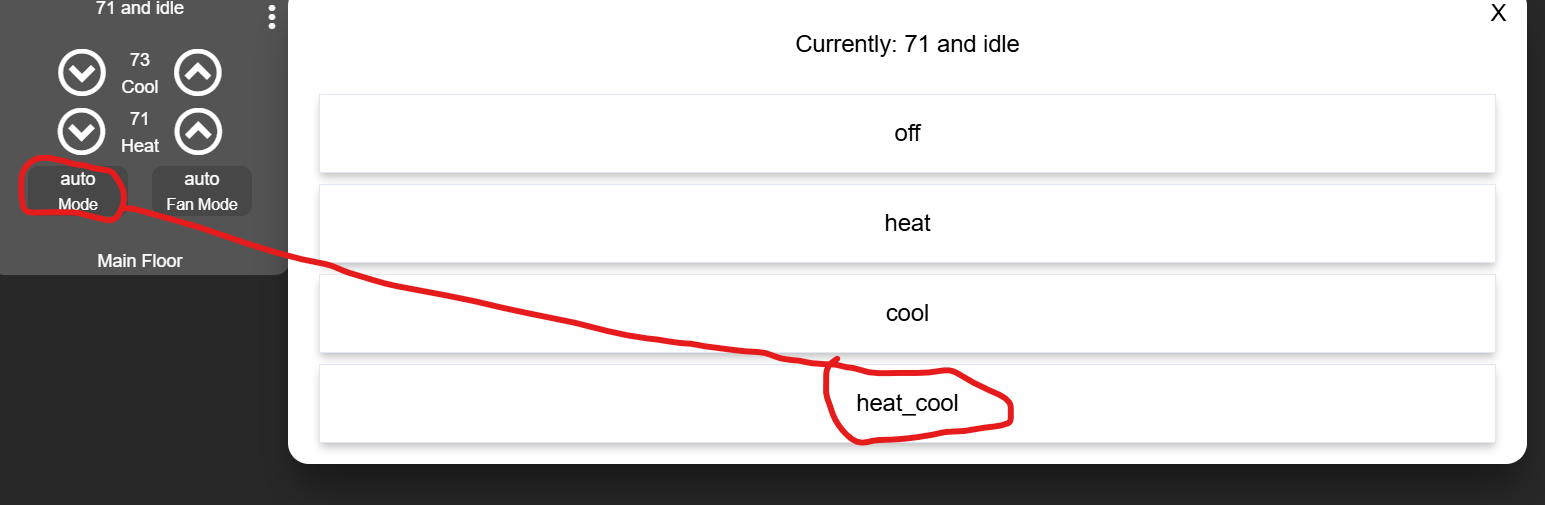Click the "Heat" setpoint label
The image size is (1545, 505).
[140, 146]
